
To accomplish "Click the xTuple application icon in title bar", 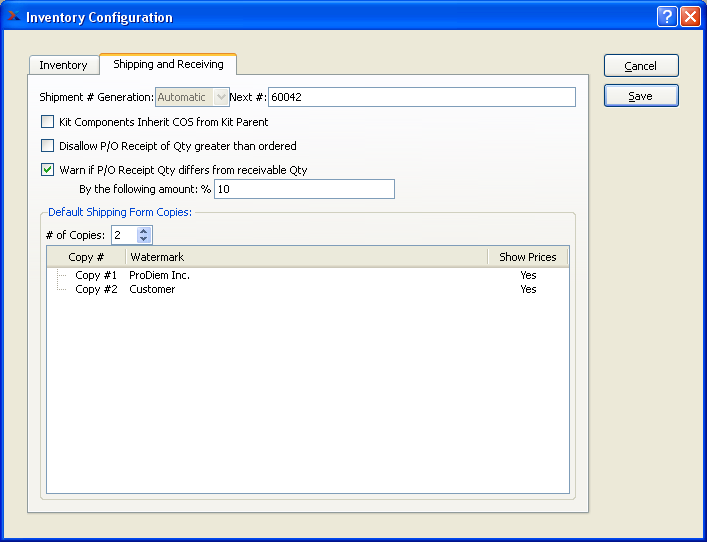I will [x=14, y=16].
